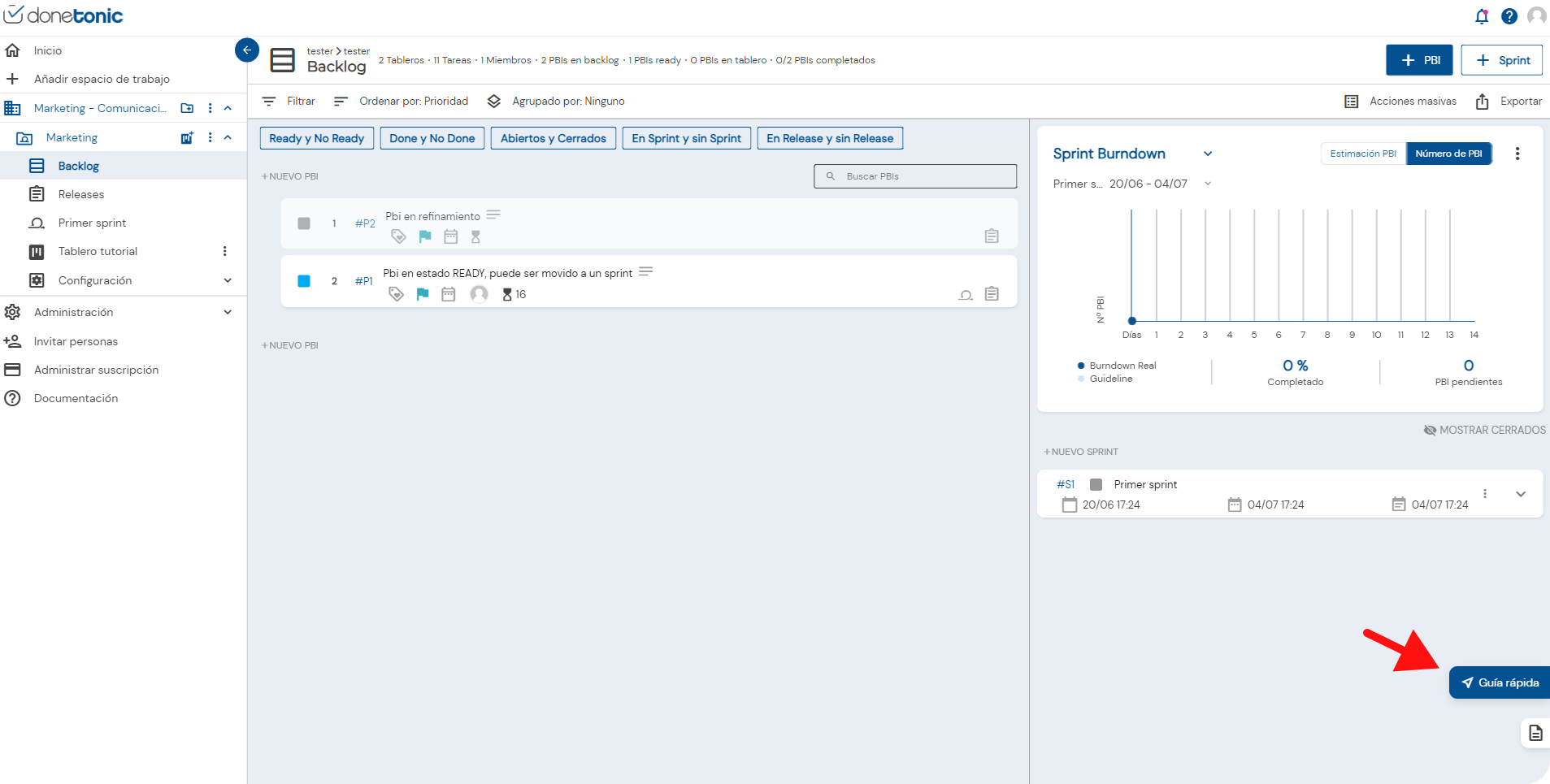Open the Exportar share icon
The width and height of the screenshot is (1550, 784).
[1483, 102]
